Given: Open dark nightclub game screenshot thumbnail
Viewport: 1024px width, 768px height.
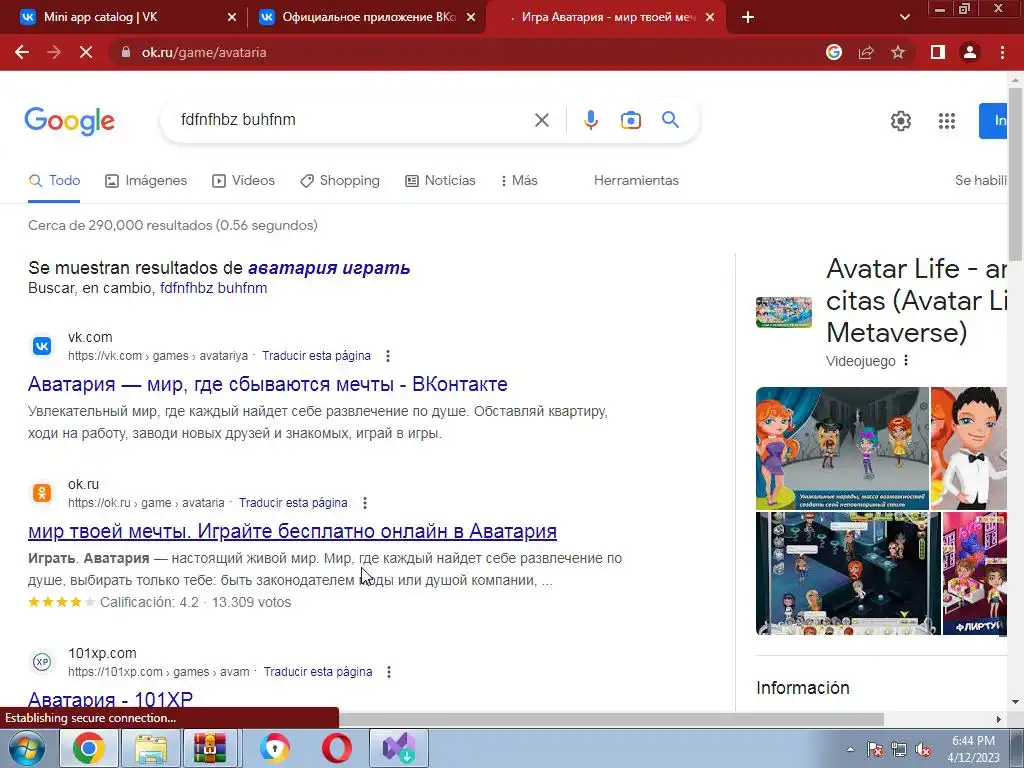Looking at the screenshot, I should 848,573.
